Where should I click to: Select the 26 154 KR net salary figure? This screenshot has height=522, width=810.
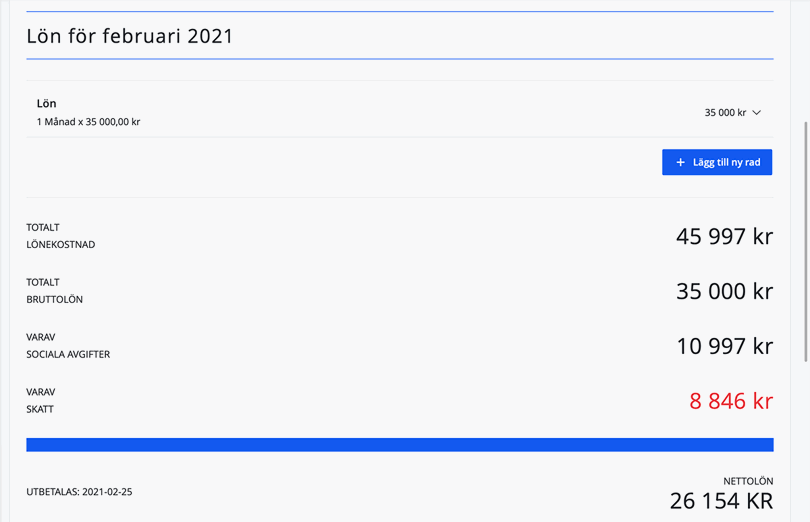721,501
